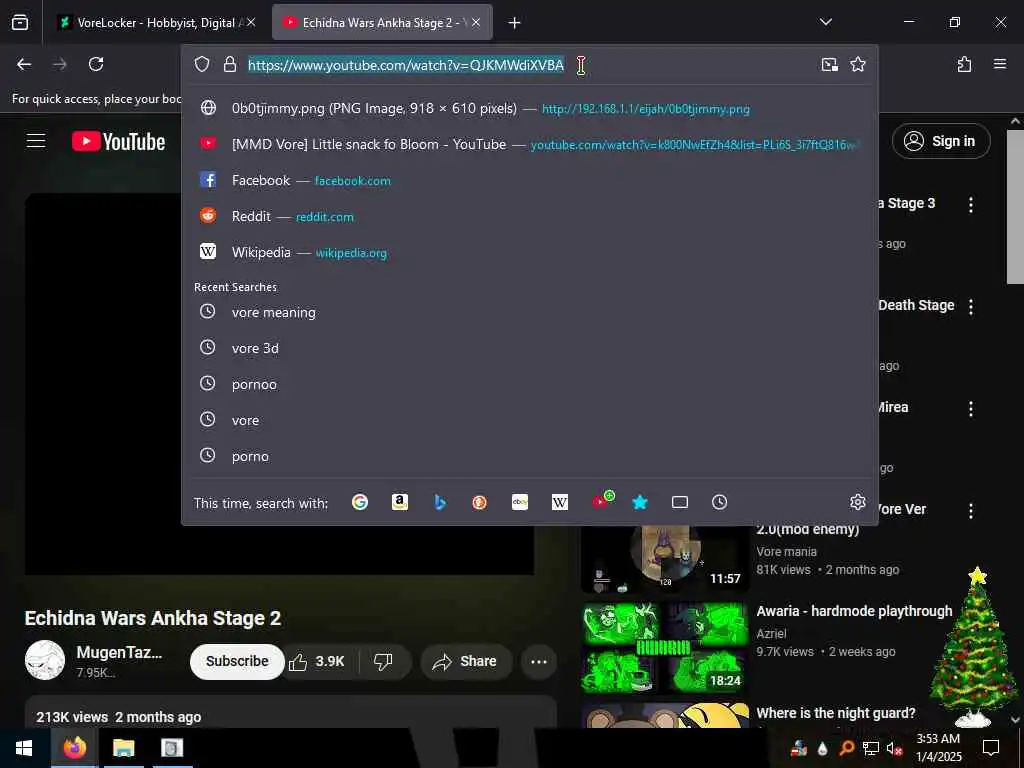Search with eBay this time
Screen dimensions: 1024x768
click(x=520, y=502)
